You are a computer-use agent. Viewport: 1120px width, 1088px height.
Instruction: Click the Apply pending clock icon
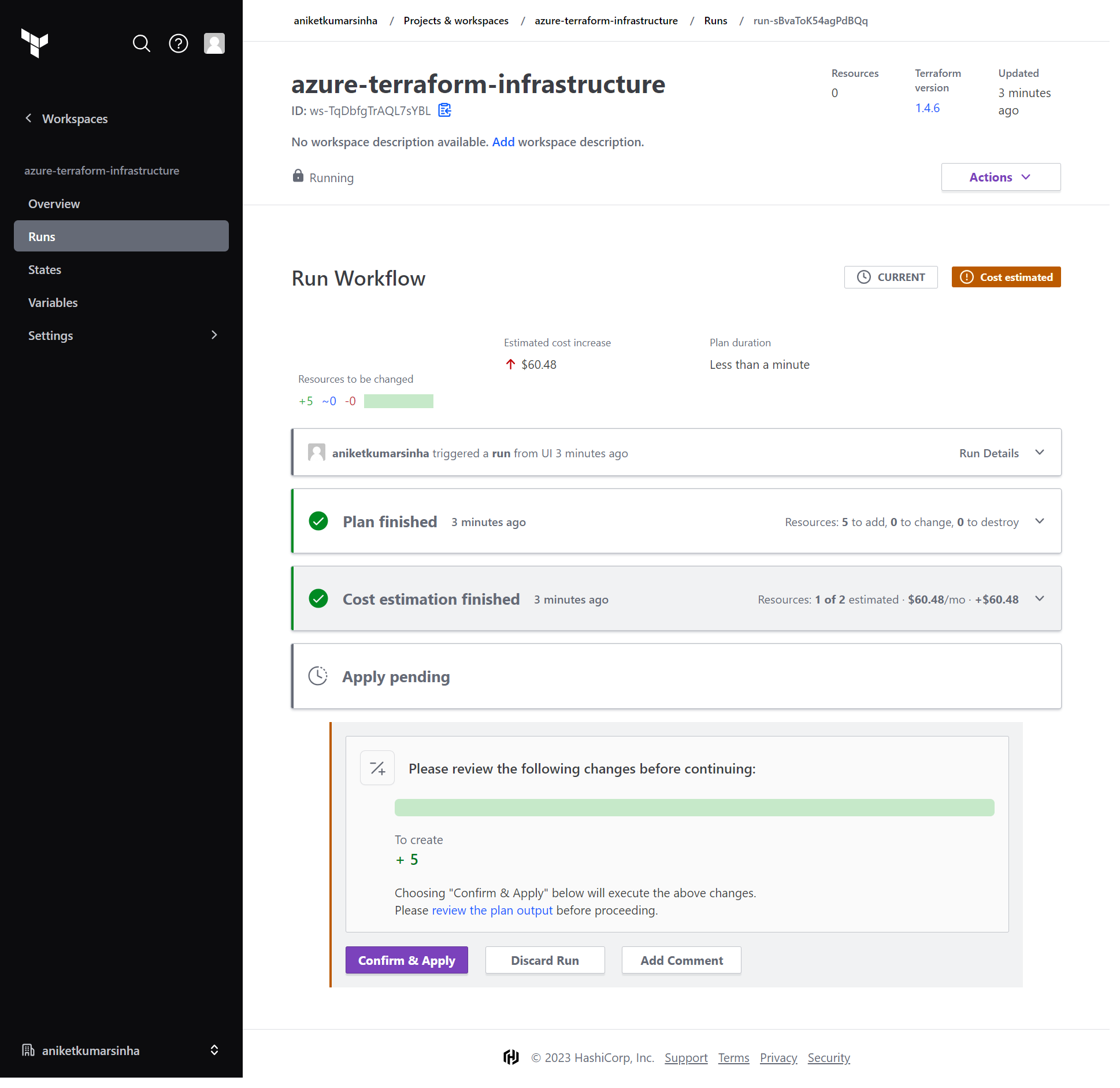click(318, 676)
